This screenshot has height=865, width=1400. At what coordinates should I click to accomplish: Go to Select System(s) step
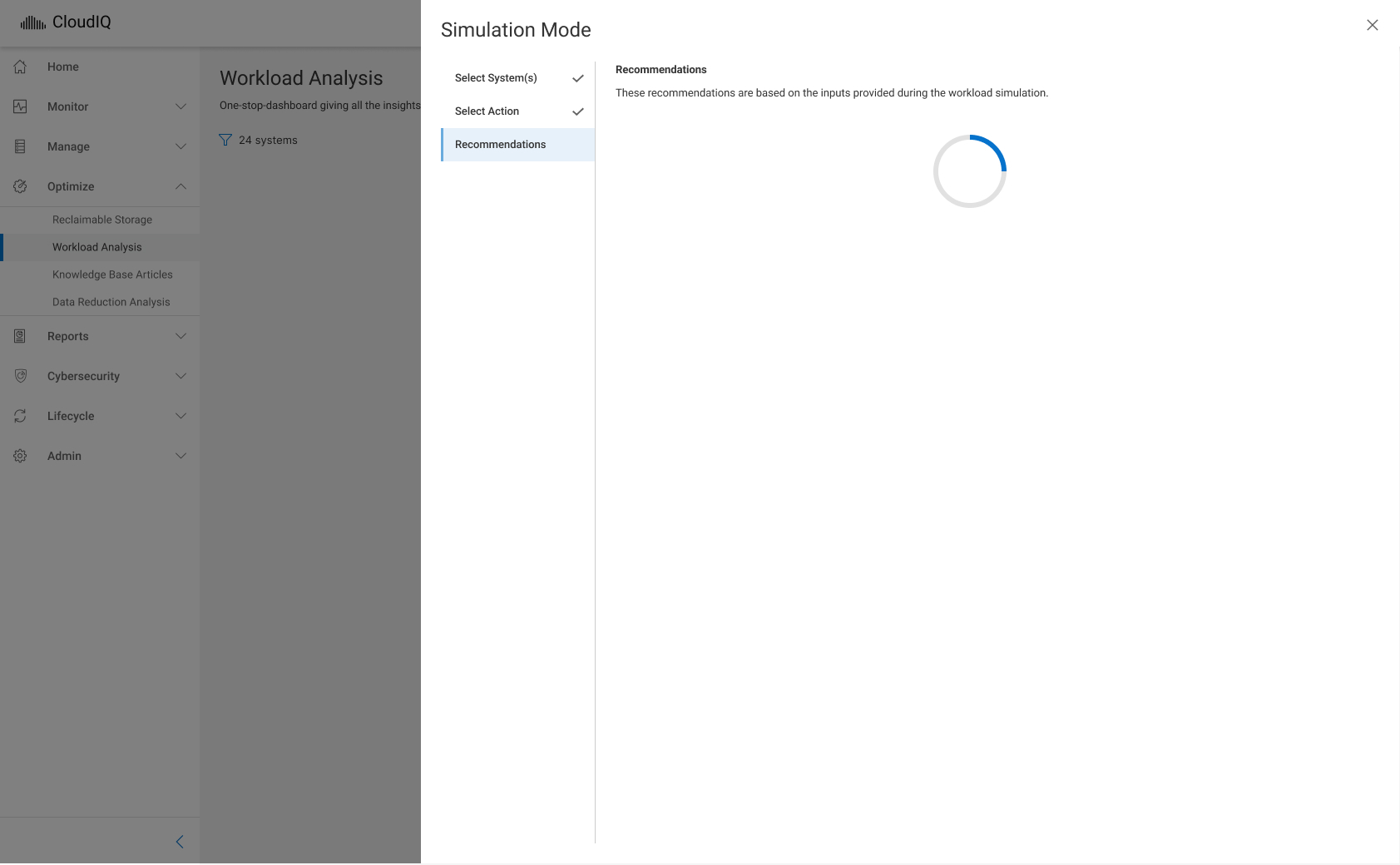(x=517, y=78)
